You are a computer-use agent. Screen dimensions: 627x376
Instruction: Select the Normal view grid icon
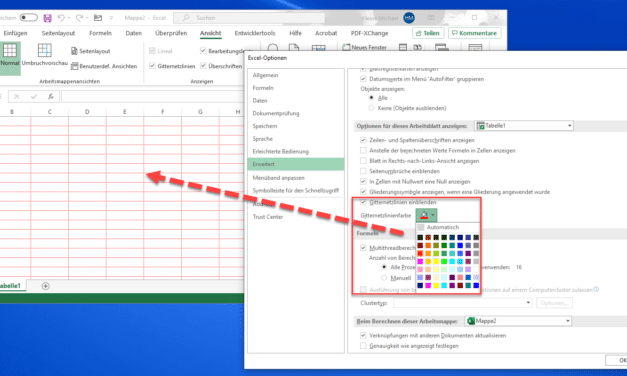[x=10, y=50]
